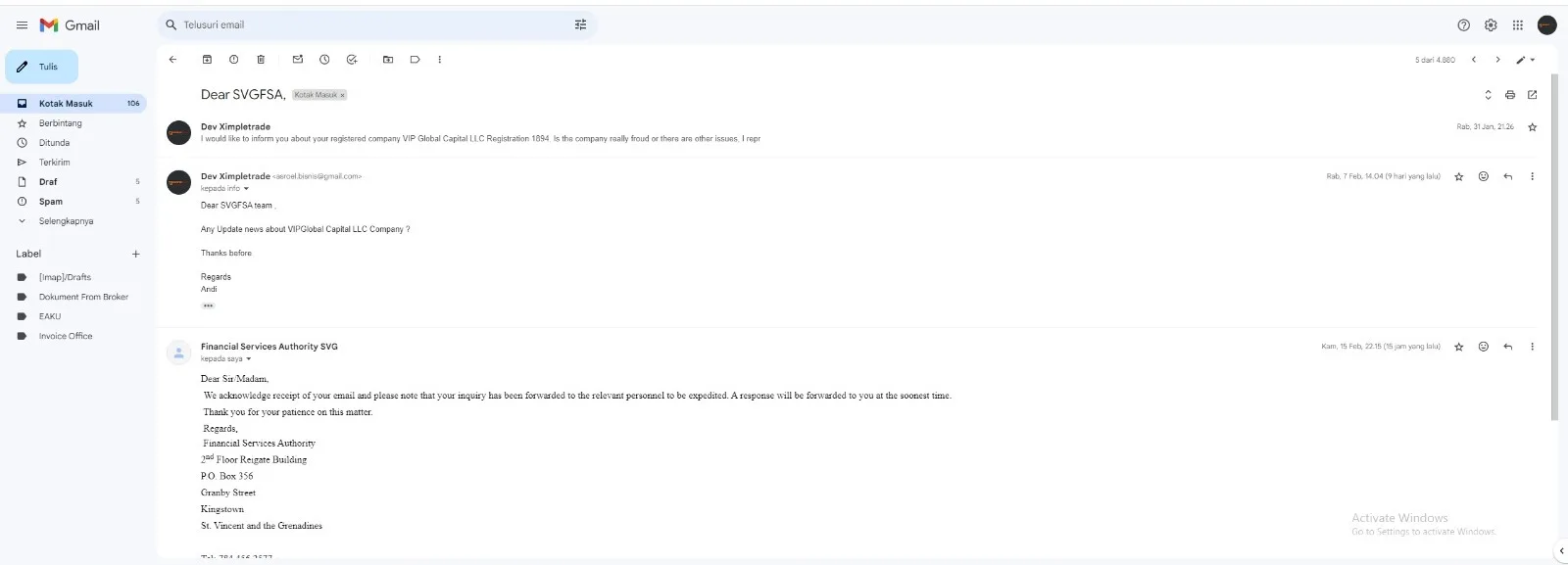Mark conversation as unread
The height and width of the screenshot is (565, 1568).
click(x=298, y=60)
